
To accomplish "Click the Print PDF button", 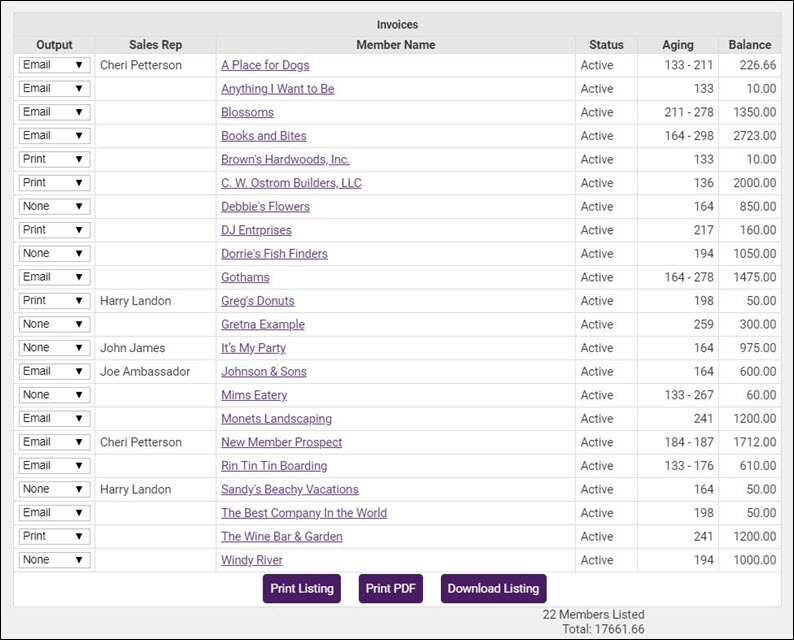I will coord(390,588).
